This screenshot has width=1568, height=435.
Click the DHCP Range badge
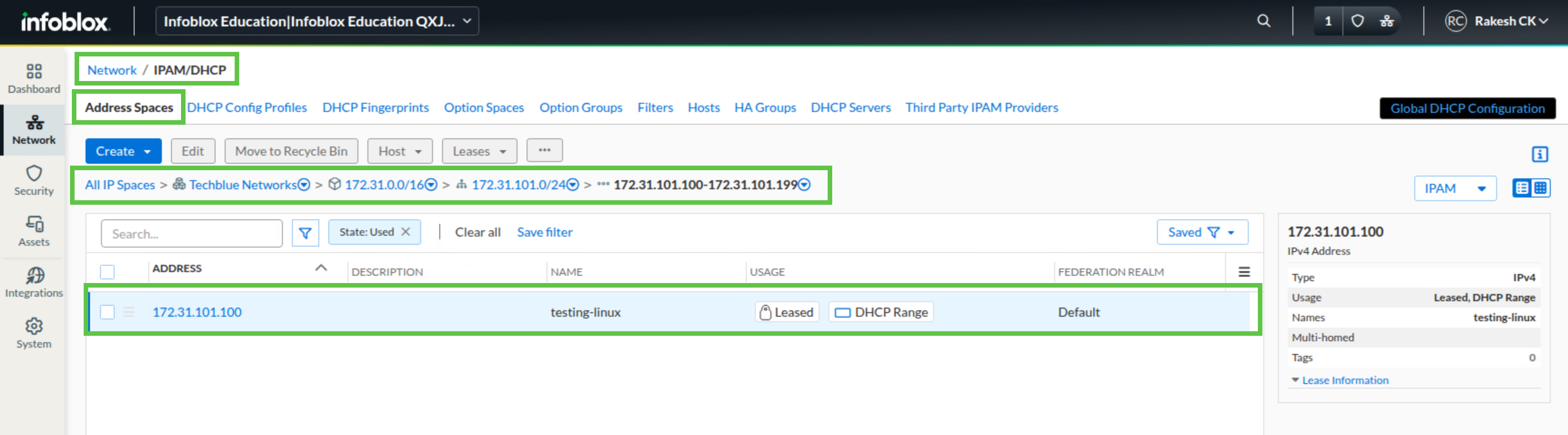pyautogui.click(x=881, y=312)
